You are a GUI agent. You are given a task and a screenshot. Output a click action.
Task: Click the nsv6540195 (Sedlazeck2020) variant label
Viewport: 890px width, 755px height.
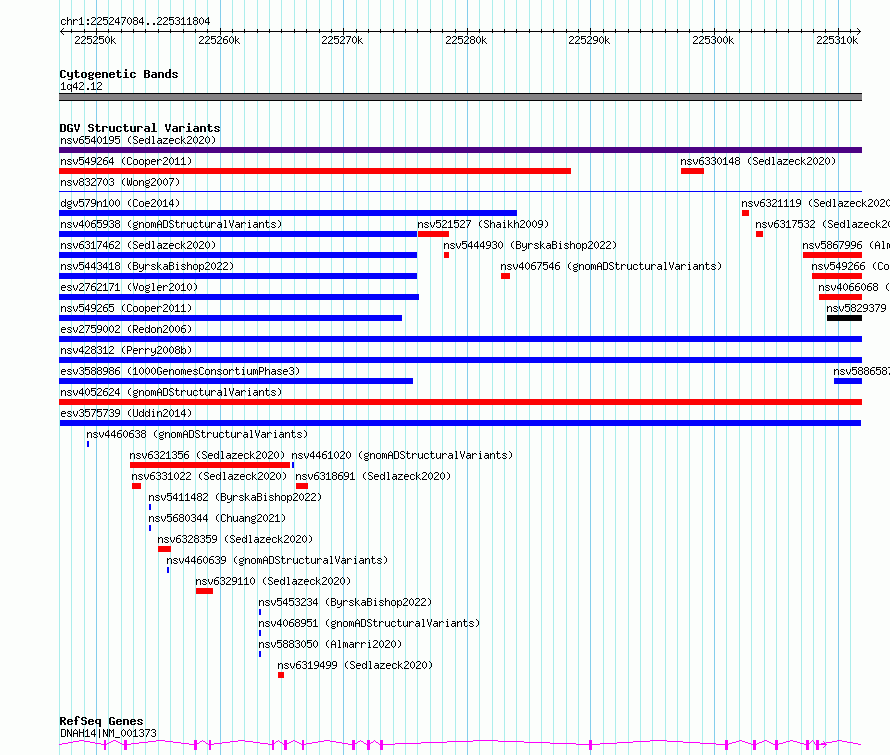click(x=138, y=140)
